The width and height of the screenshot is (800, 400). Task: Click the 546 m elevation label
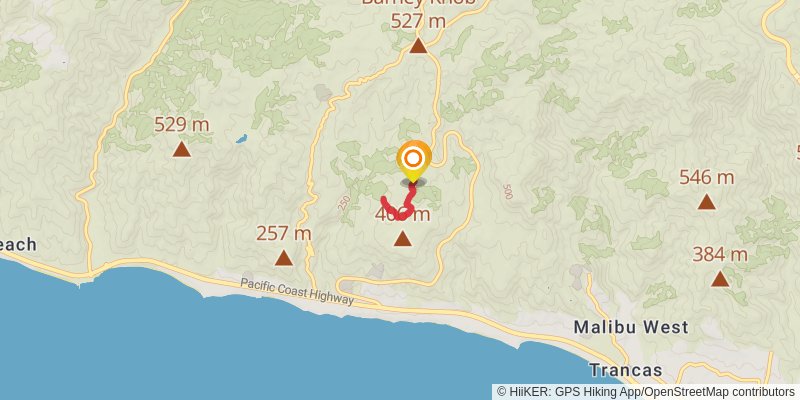coord(707,178)
